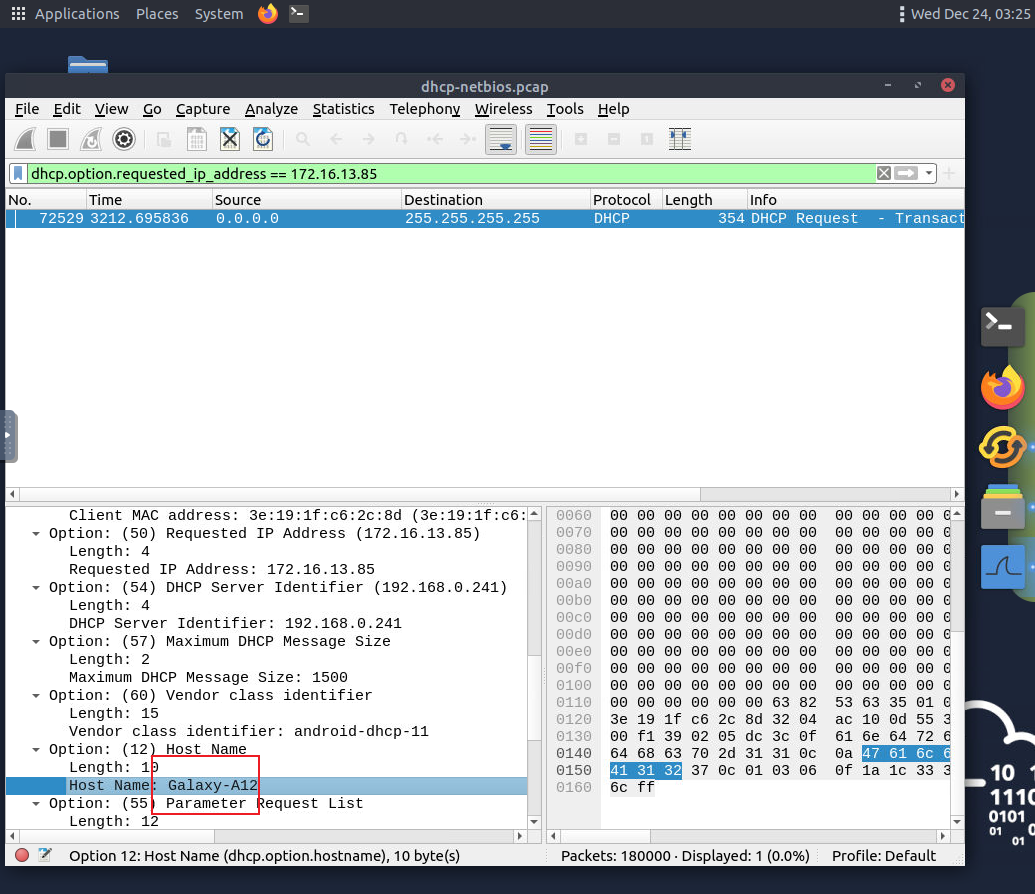Jump to the last packet
1035x894 pixels.
(467, 139)
